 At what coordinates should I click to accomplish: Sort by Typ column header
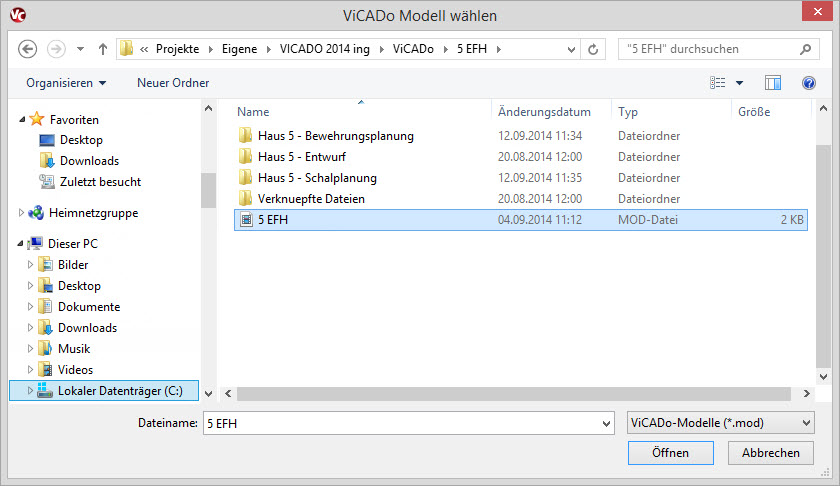[x=627, y=112]
